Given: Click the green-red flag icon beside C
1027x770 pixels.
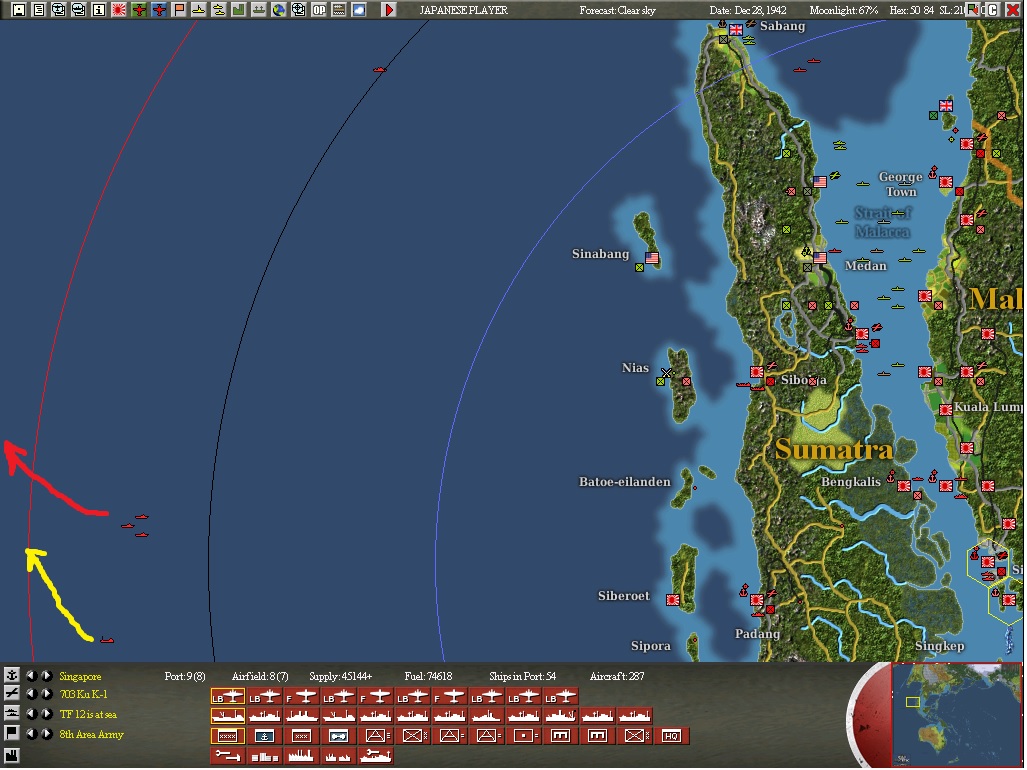Looking at the screenshot, I should pyautogui.click(x=972, y=10).
